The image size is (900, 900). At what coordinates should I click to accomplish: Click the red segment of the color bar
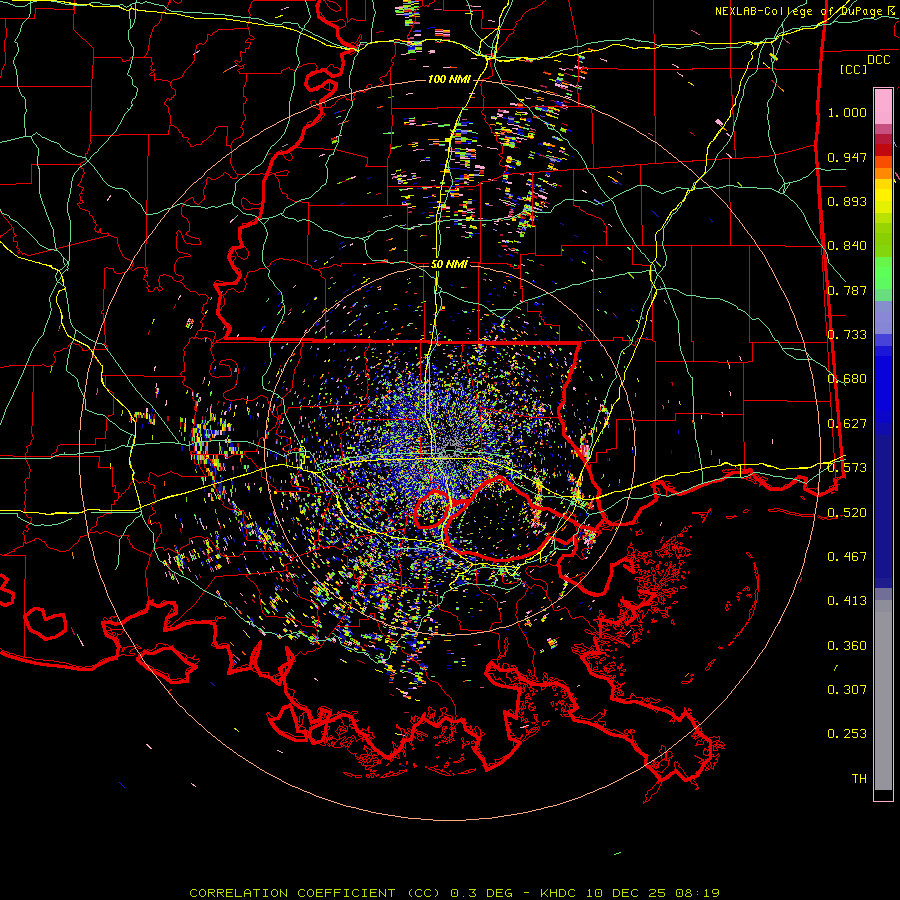[883, 150]
